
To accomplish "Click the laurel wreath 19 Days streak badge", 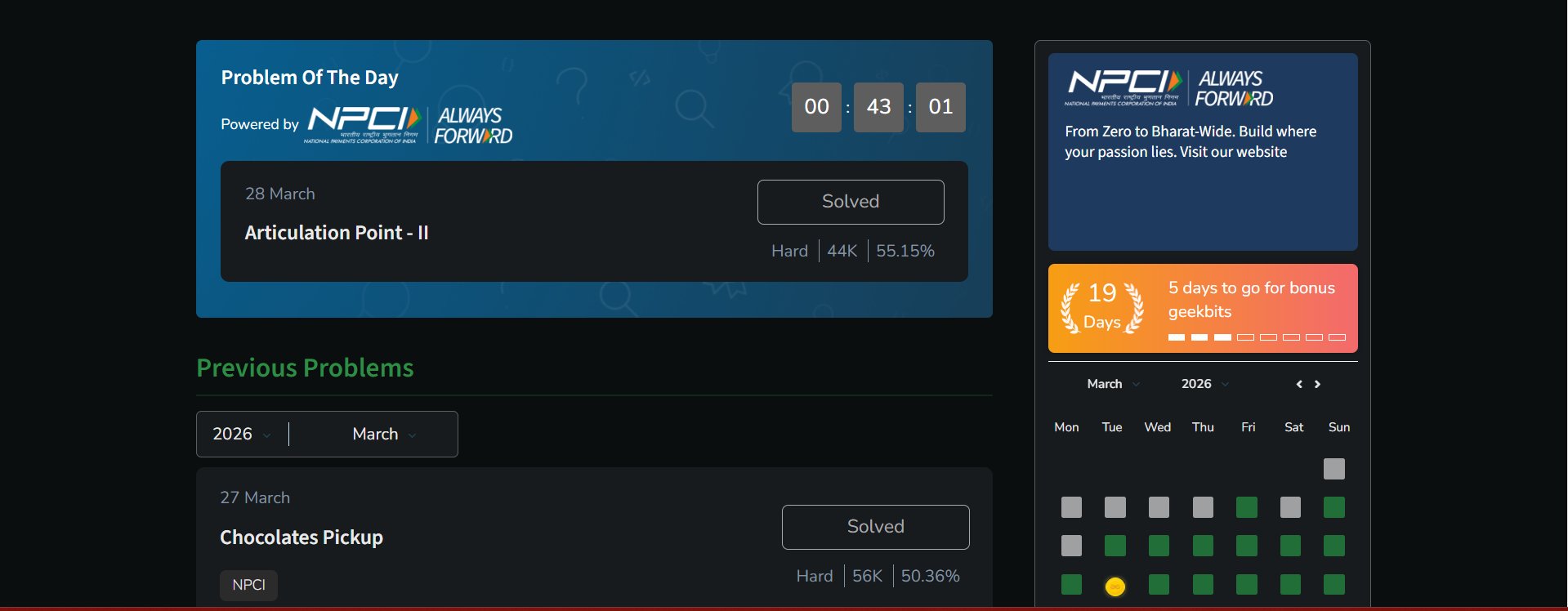I will (1102, 308).
